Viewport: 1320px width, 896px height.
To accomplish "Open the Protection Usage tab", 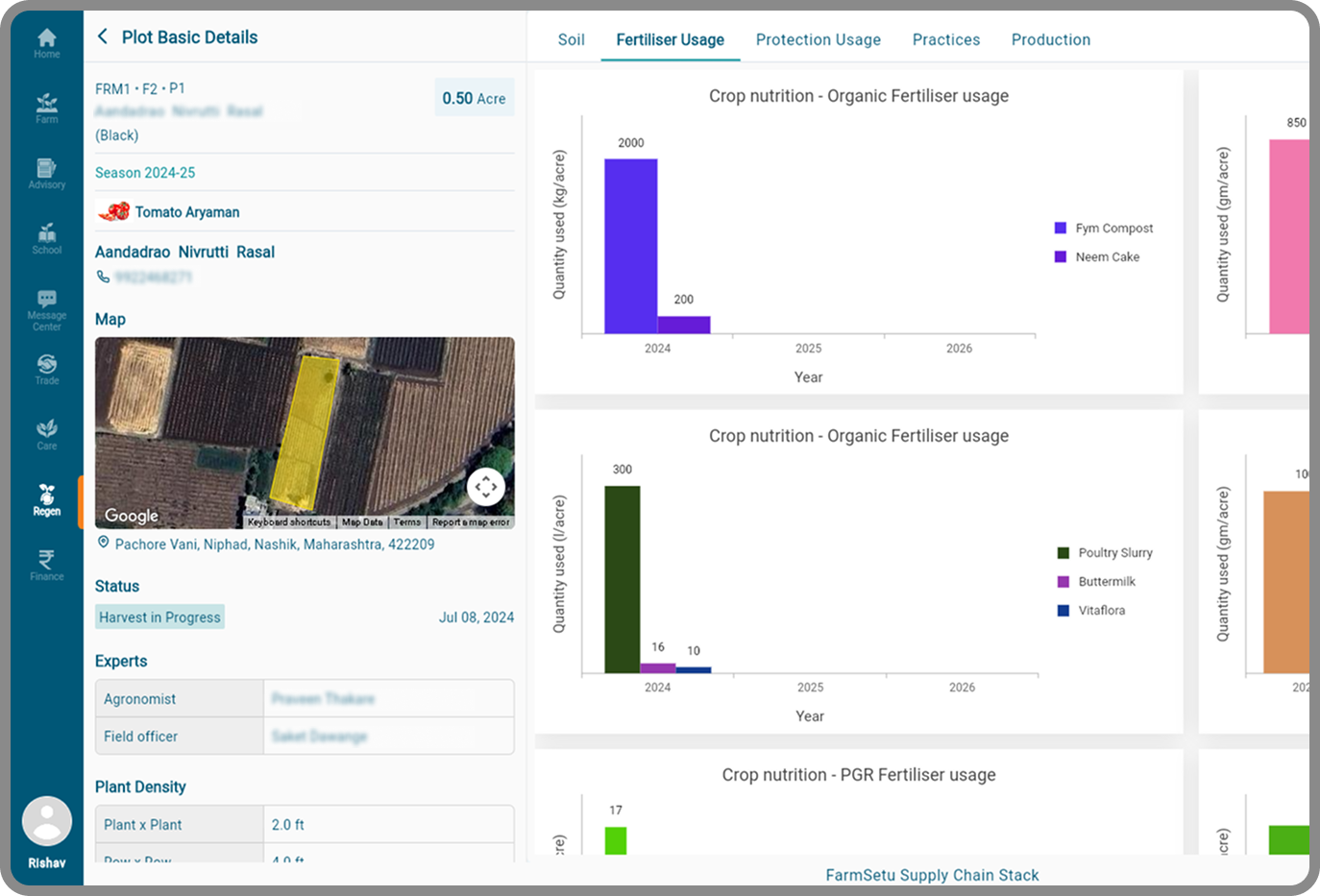I will 818,39.
